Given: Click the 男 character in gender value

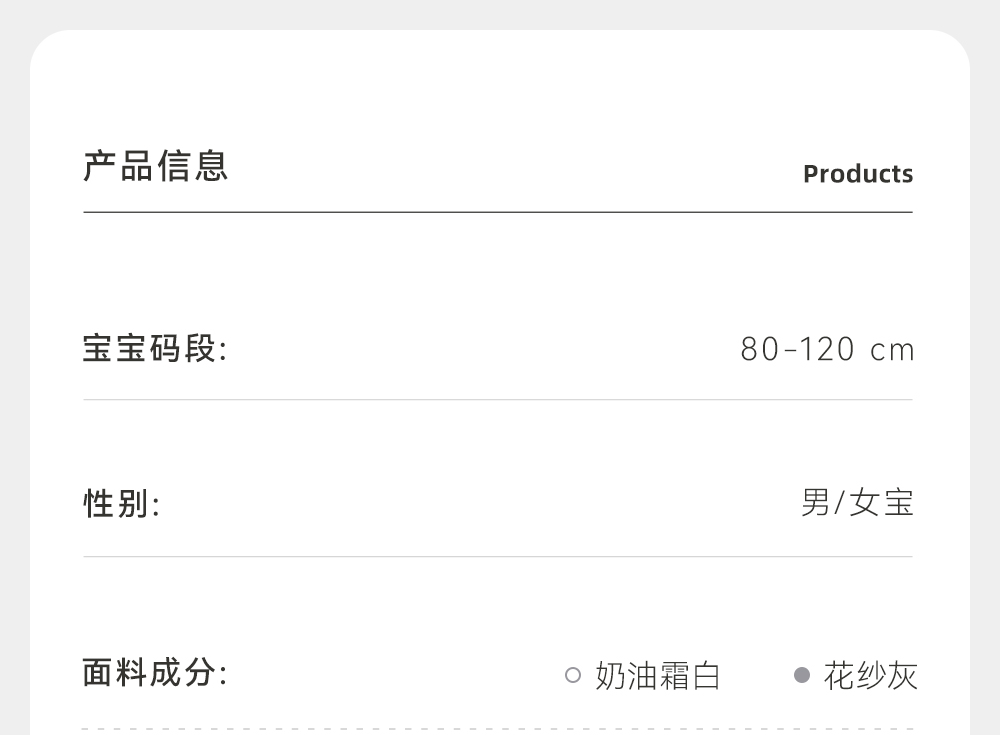Looking at the screenshot, I should 816,502.
